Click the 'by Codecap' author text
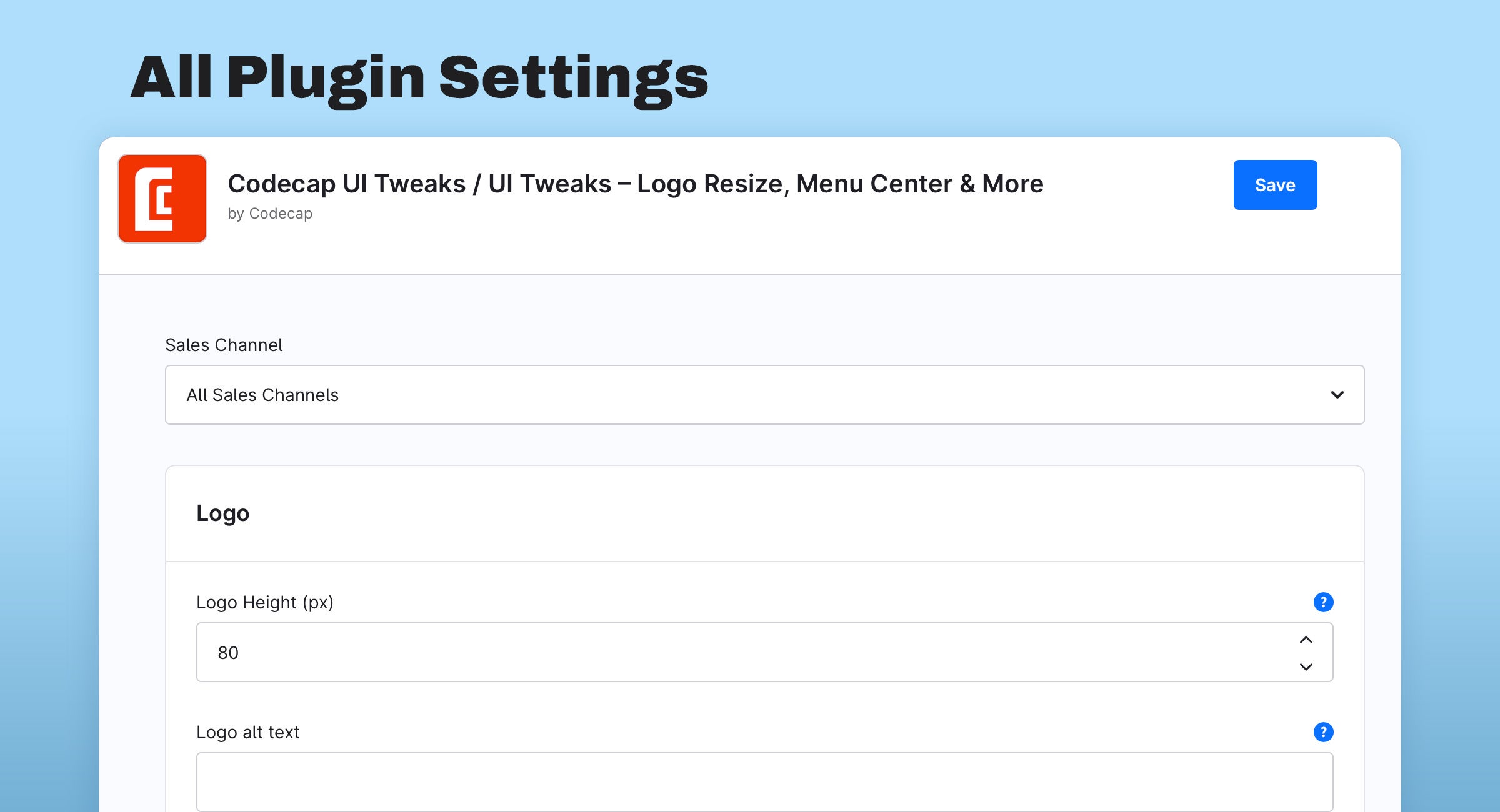 [x=270, y=214]
